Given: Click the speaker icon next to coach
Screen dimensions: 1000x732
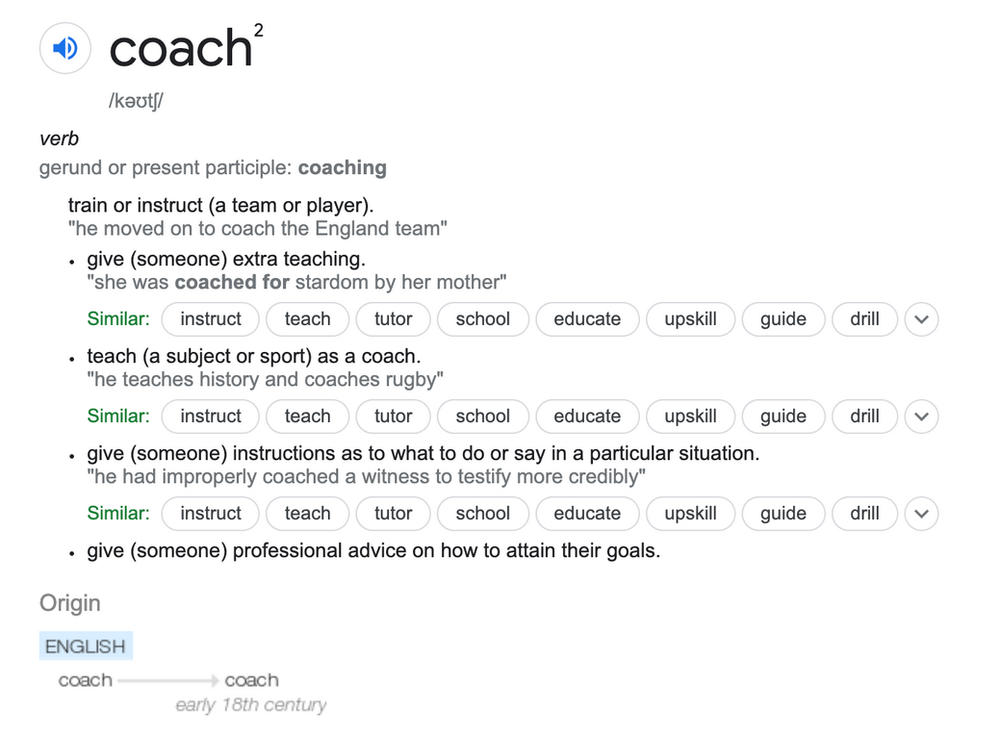Looking at the screenshot, I should point(65,48).
